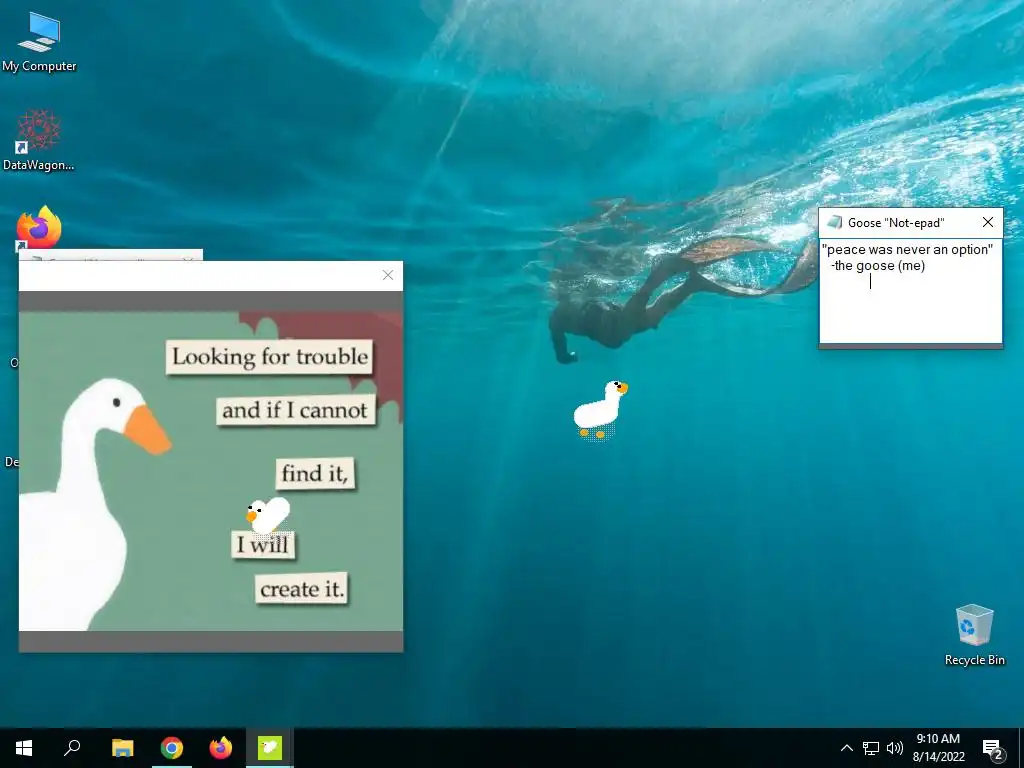The height and width of the screenshot is (768, 1024).
Task: Close the goose meme image window
Action: point(388,276)
